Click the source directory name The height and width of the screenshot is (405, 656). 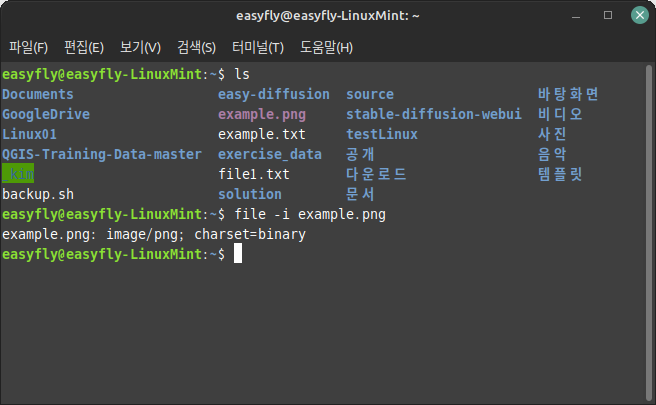(x=370, y=94)
